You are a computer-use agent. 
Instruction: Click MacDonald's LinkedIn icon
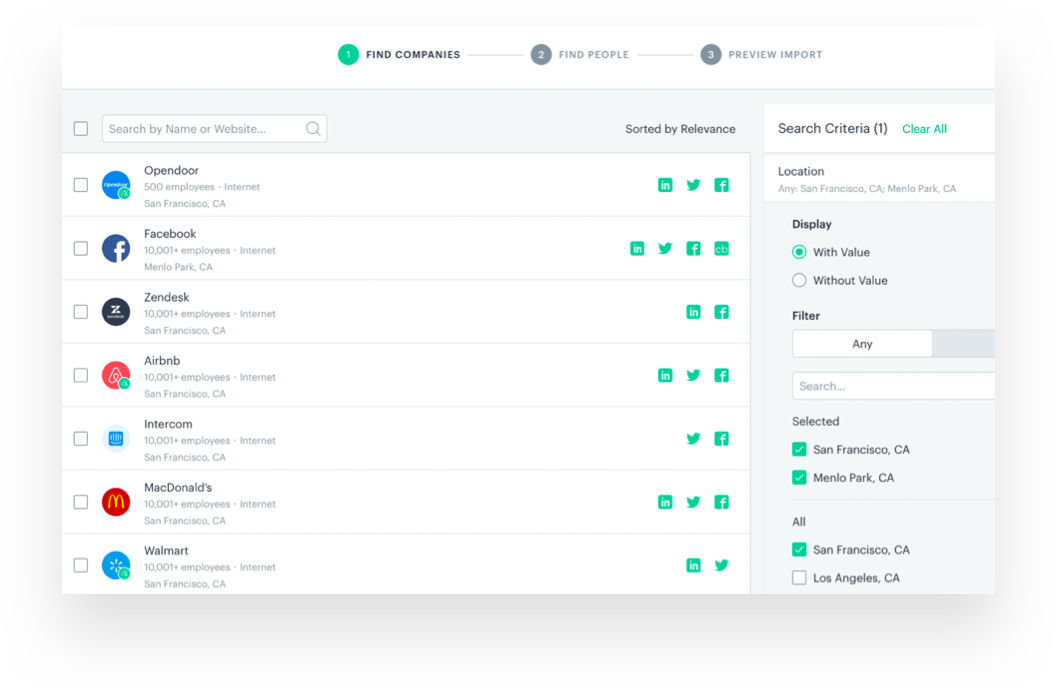665,502
